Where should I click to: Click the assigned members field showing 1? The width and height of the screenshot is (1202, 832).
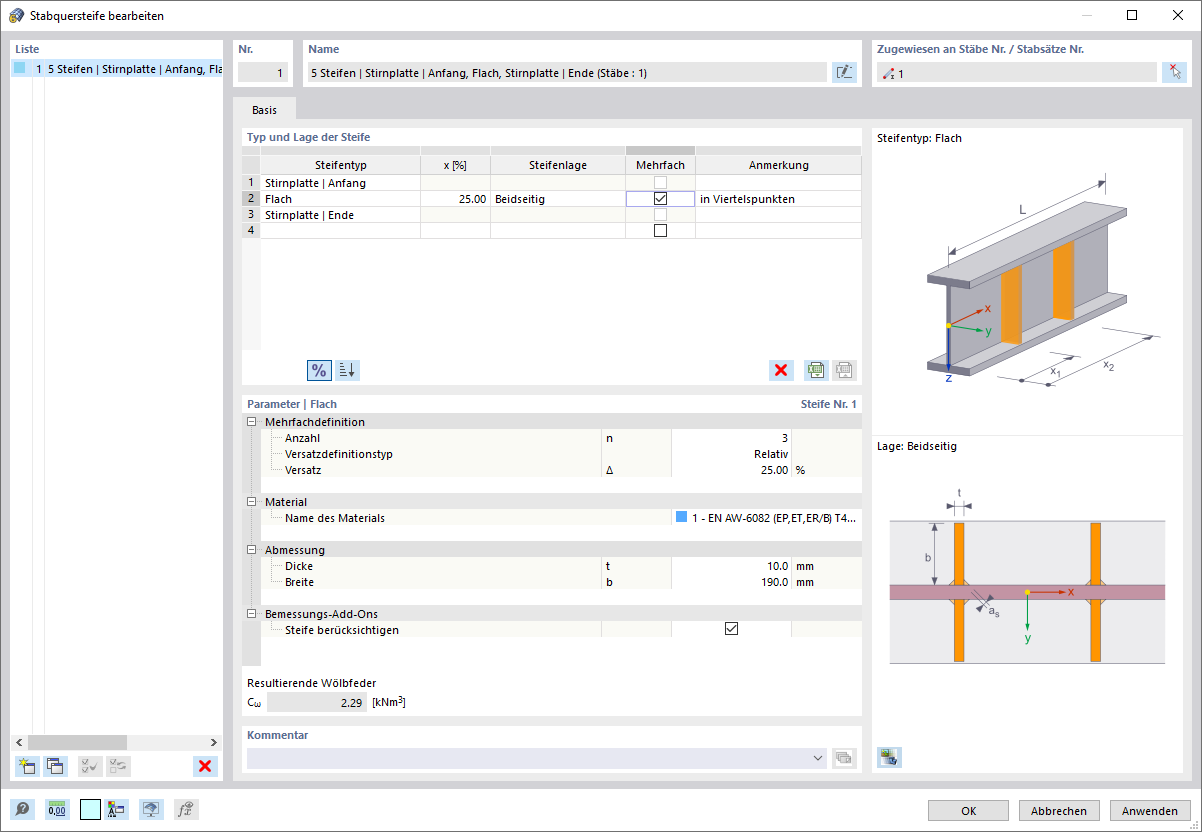click(1016, 72)
